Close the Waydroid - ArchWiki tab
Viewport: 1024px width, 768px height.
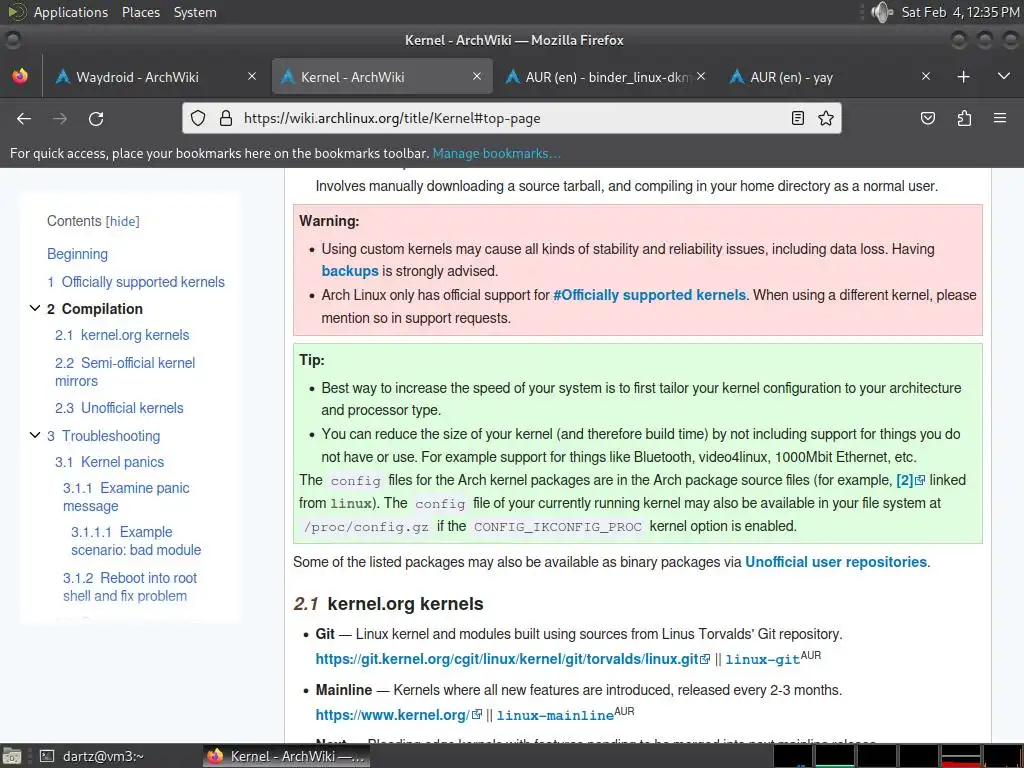coord(252,76)
